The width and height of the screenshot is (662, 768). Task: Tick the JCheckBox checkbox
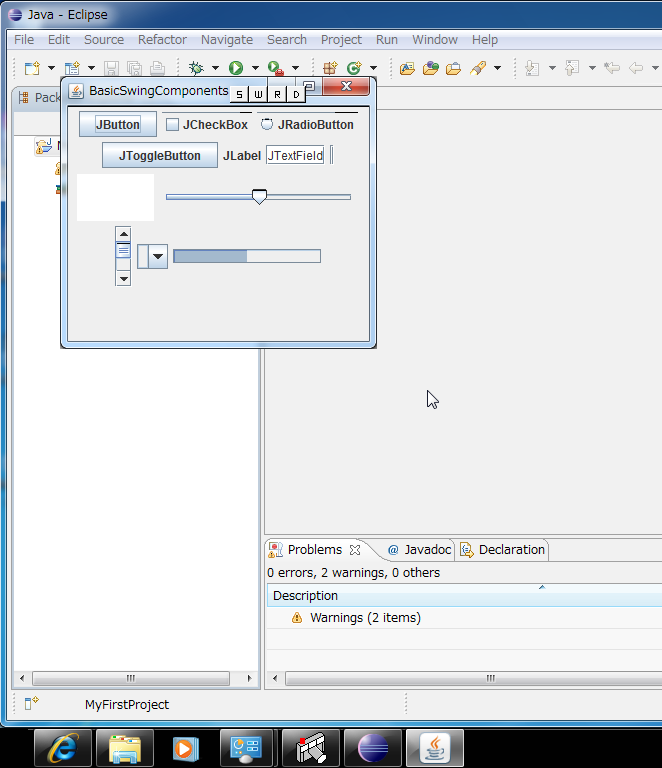172,125
